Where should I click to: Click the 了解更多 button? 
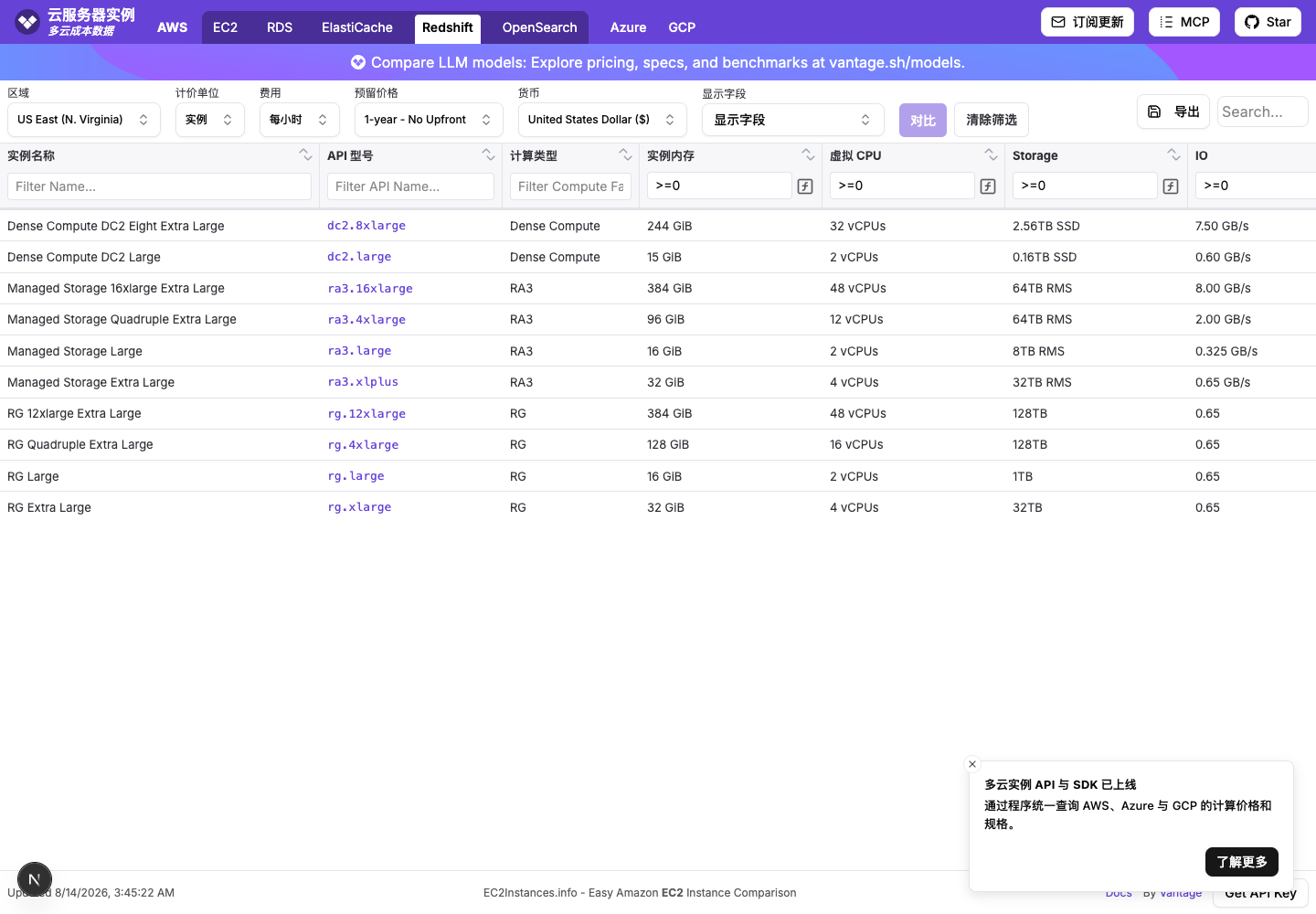click(x=1242, y=862)
